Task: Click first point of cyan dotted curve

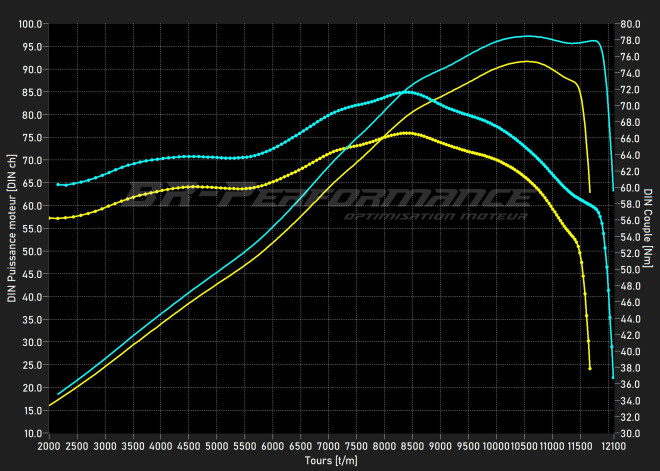Action: pyautogui.click(x=57, y=184)
